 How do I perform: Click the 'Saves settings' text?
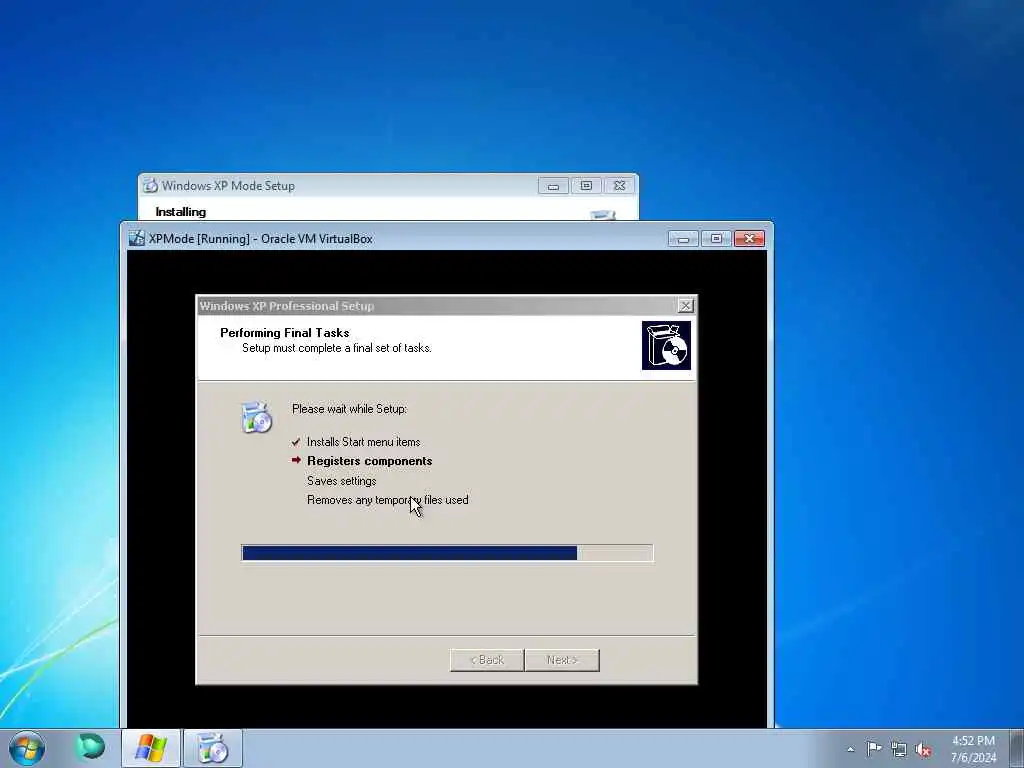[x=342, y=481]
